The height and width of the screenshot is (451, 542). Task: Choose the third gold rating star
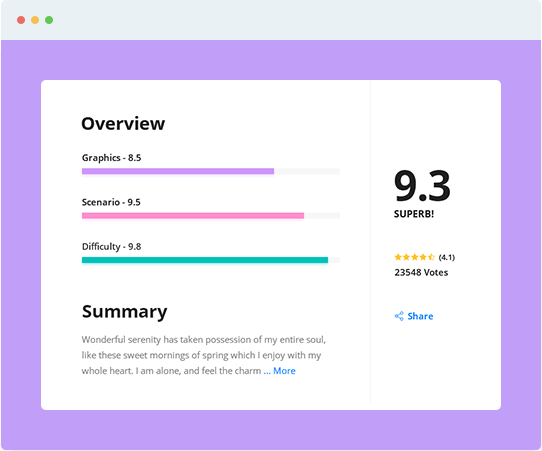coord(415,257)
